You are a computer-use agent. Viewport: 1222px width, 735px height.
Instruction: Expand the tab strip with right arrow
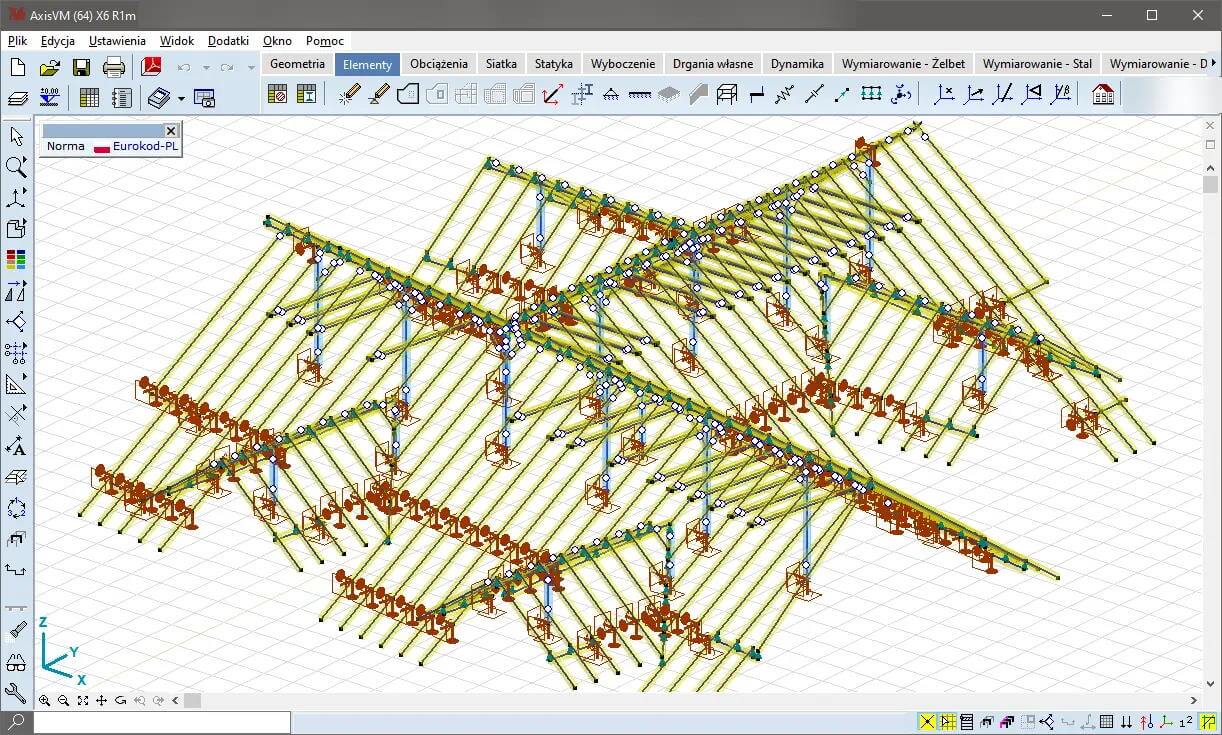click(x=1214, y=63)
